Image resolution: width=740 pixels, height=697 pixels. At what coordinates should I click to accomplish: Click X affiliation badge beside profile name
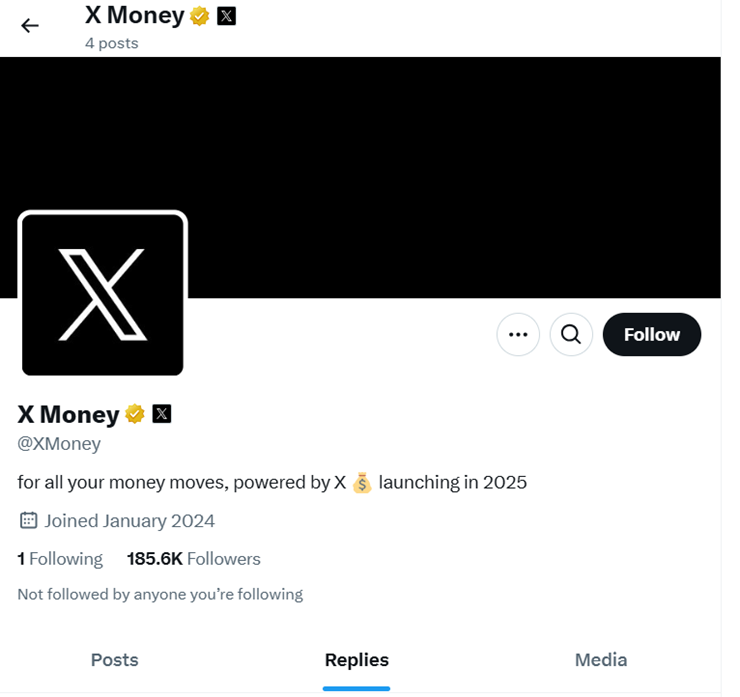tap(162, 414)
